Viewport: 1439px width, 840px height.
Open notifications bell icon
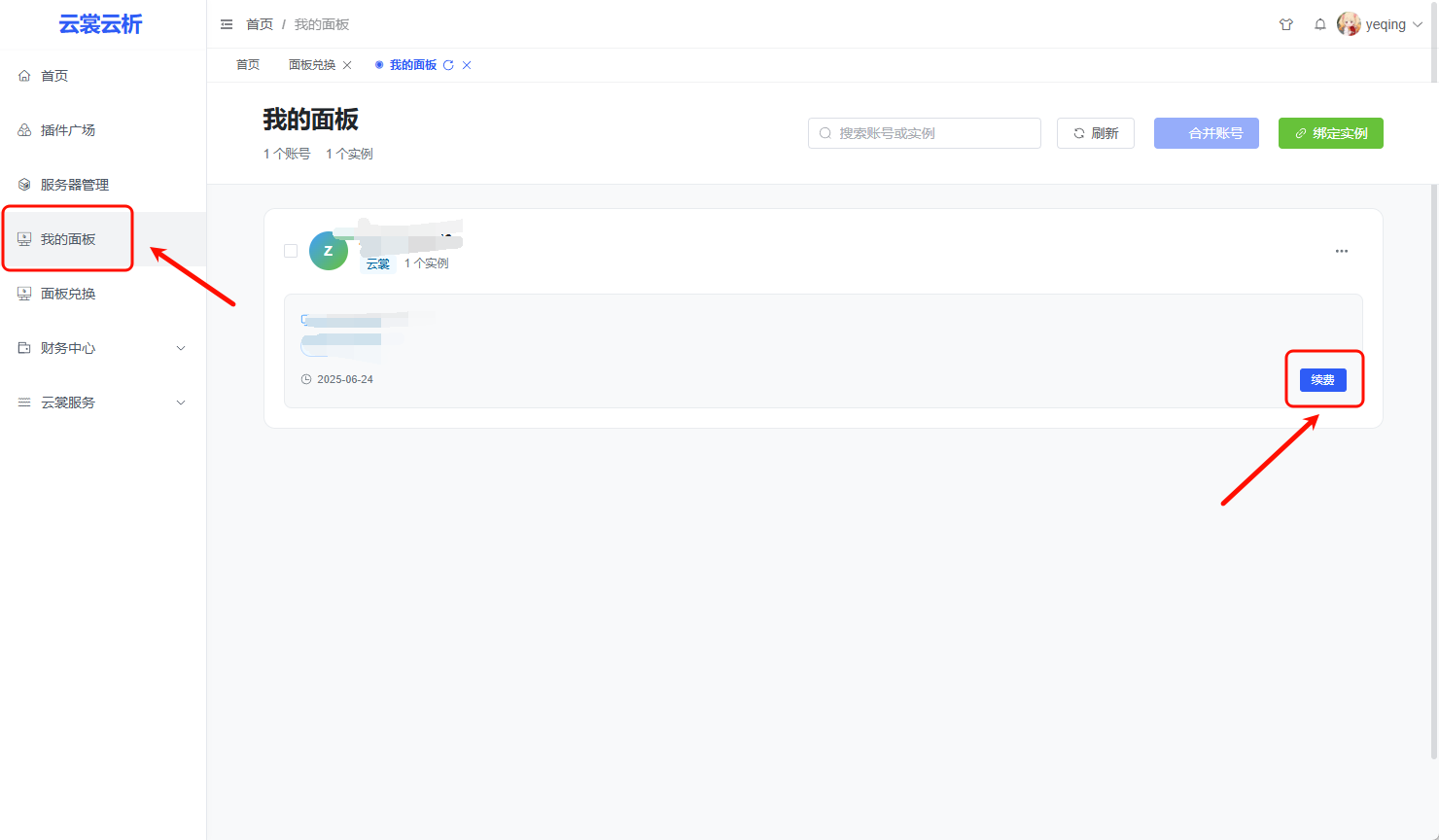(1320, 24)
